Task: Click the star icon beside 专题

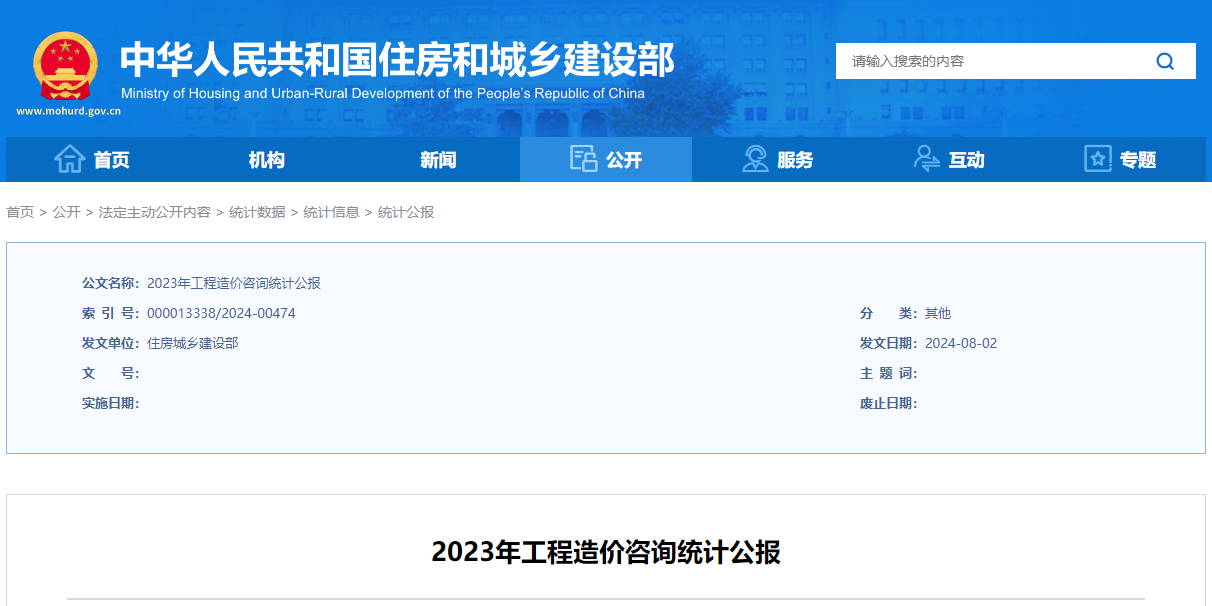Action: [1097, 159]
